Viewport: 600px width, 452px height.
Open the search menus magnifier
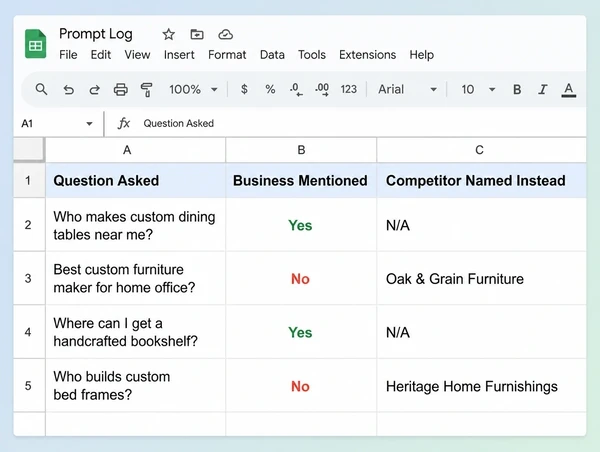tap(41, 90)
